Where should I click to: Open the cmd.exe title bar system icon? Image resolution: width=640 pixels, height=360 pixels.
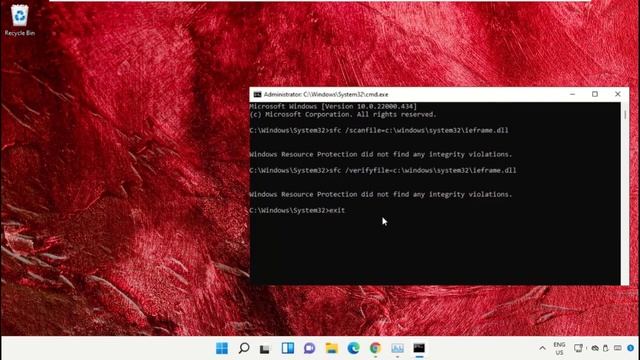[x=257, y=94]
